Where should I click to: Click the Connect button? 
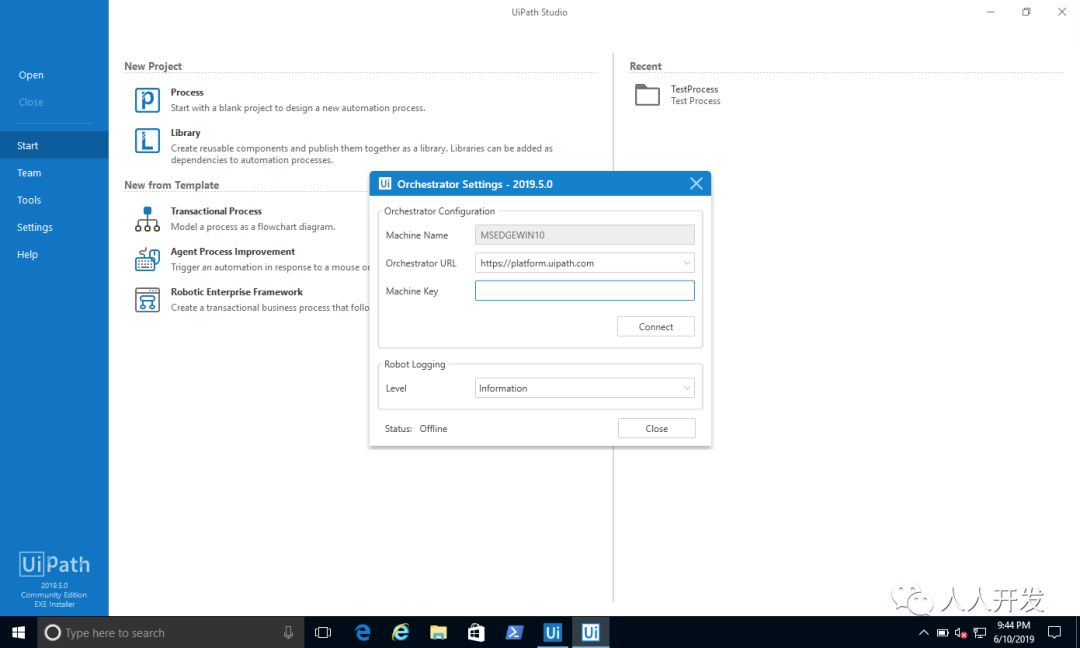coord(656,327)
